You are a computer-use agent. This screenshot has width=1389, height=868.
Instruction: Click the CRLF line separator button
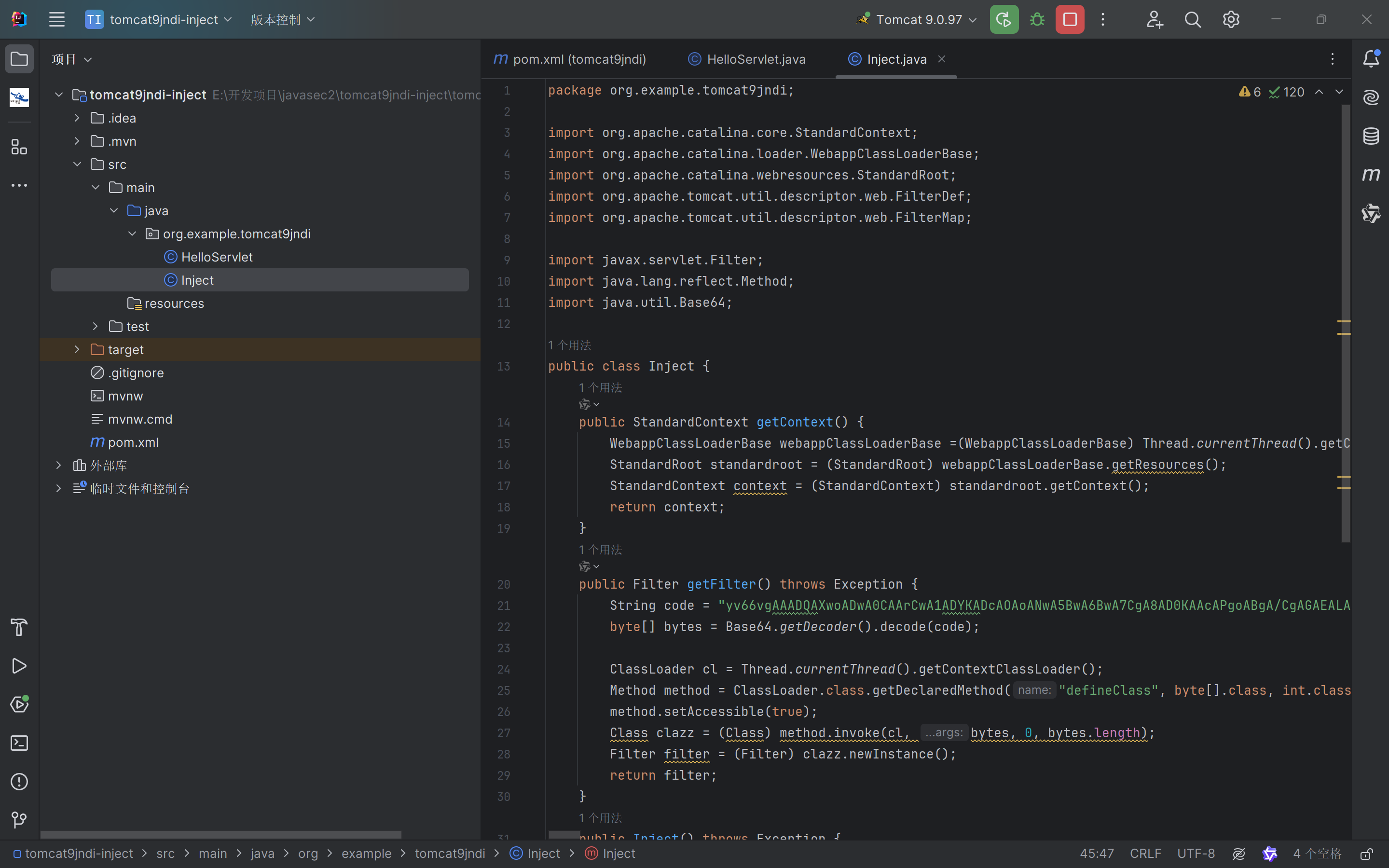coord(1145,854)
